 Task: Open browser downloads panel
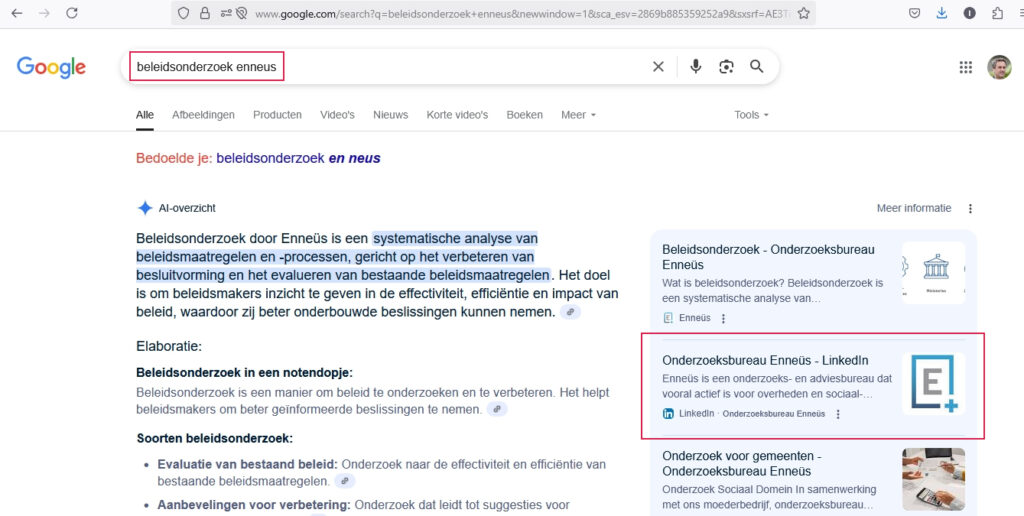[x=942, y=13]
